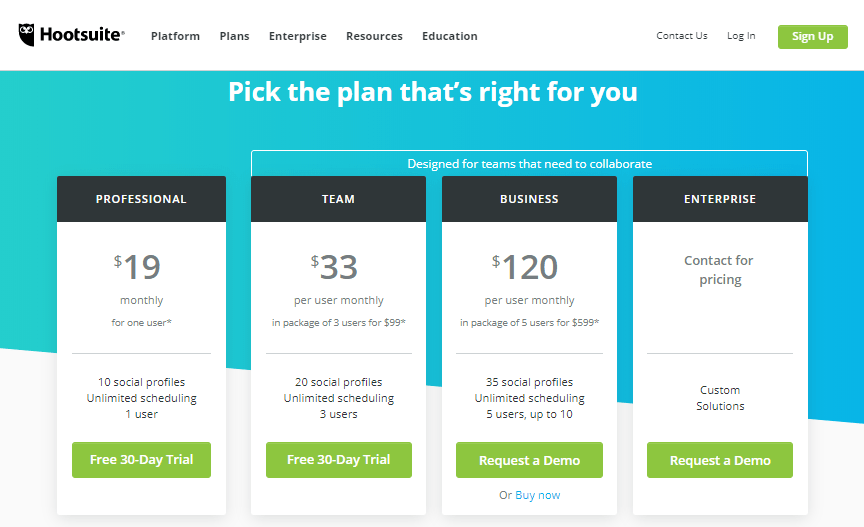Select the Team plan header
Screen dimensions: 864x527
[x=338, y=199]
